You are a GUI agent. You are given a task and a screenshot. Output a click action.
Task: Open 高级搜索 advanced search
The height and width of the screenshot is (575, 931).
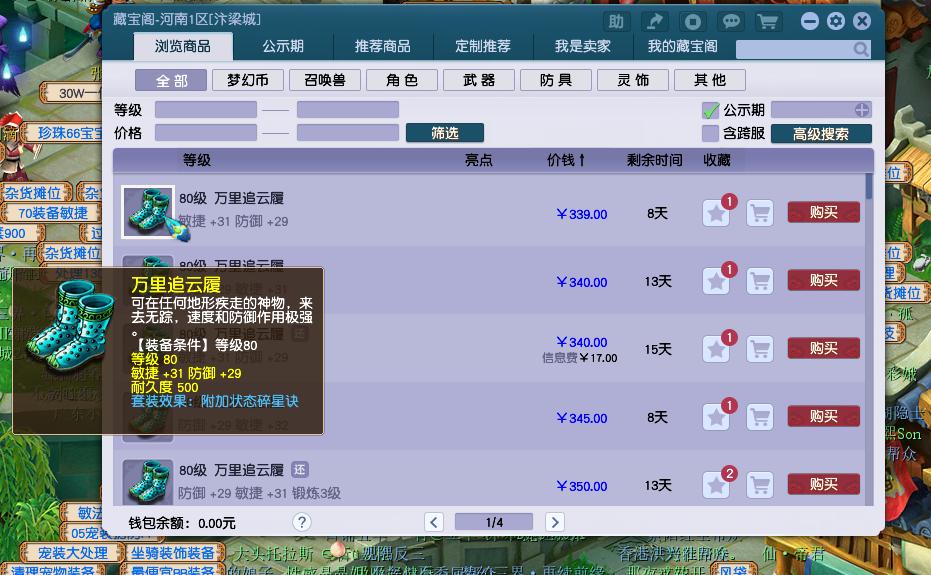pos(821,134)
